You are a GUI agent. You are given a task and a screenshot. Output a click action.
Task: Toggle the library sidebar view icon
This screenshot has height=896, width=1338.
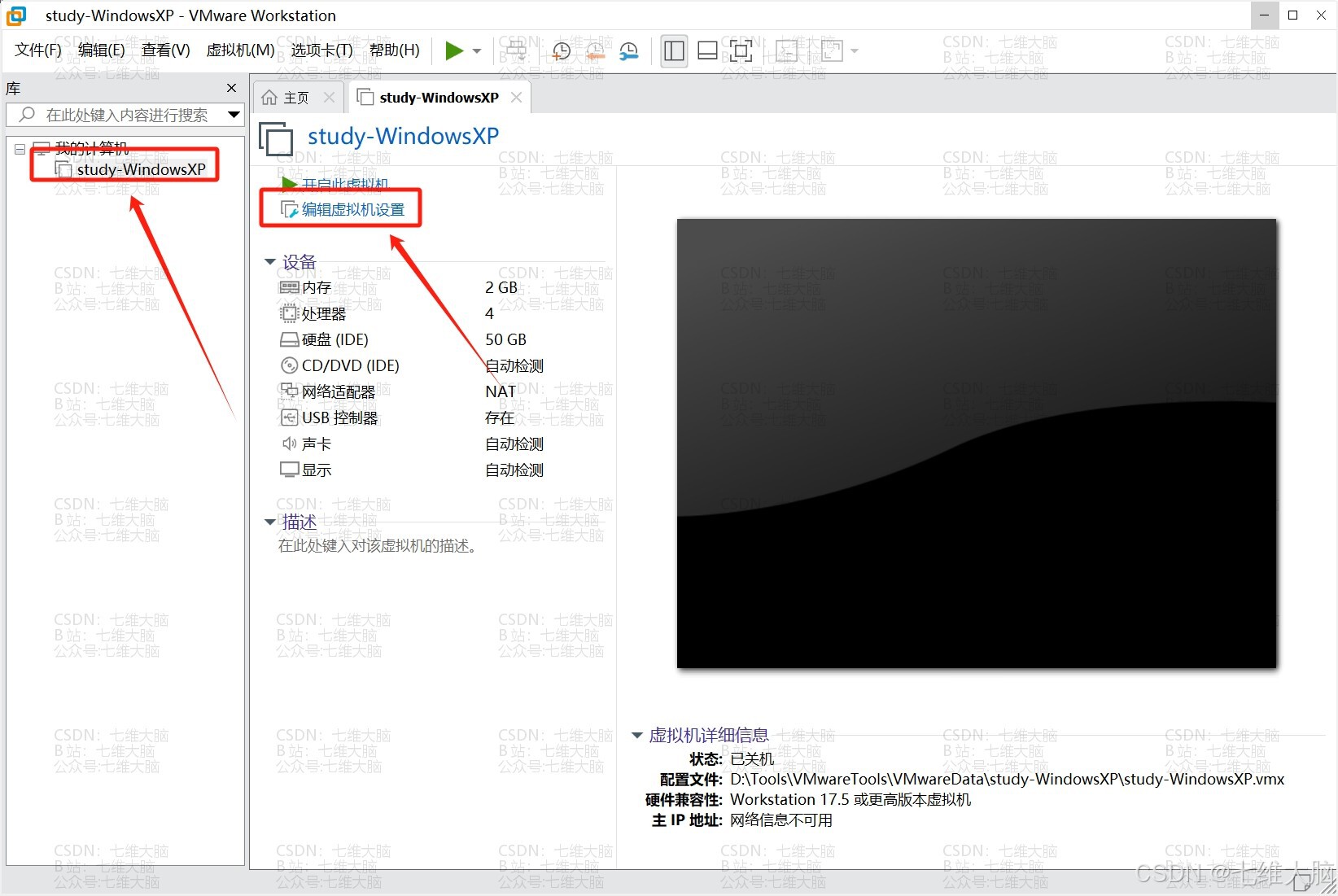click(674, 51)
